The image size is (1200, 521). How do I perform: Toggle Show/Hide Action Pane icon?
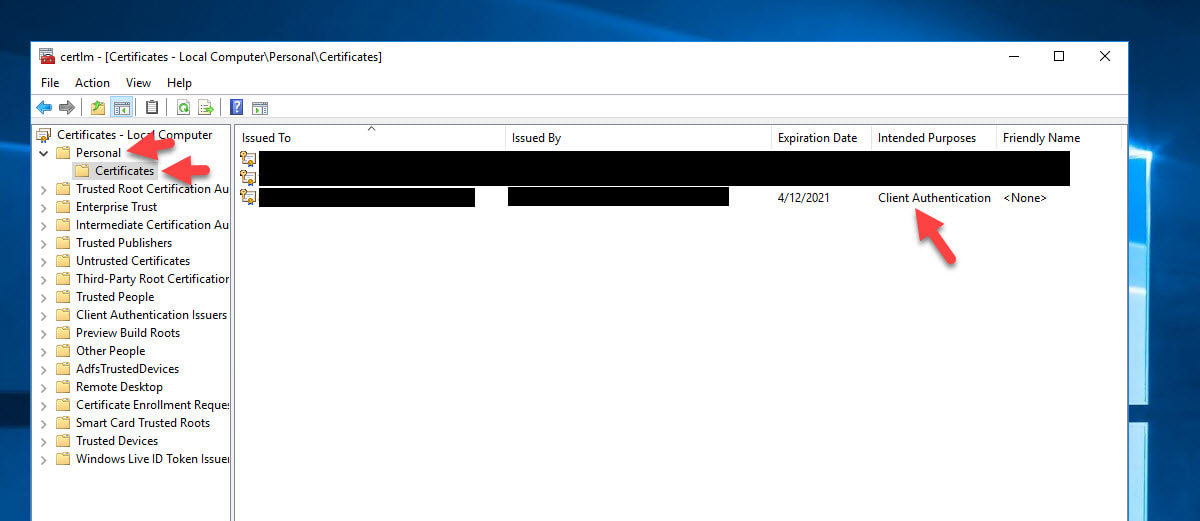pyautogui.click(x=260, y=108)
